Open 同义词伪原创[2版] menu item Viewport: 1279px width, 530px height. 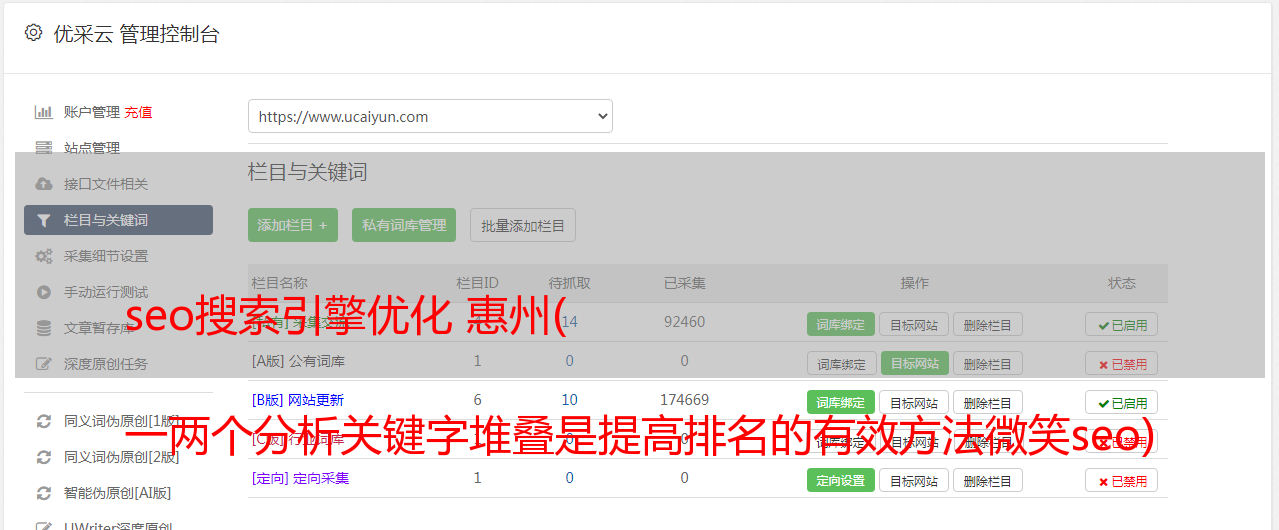tap(122, 457)
